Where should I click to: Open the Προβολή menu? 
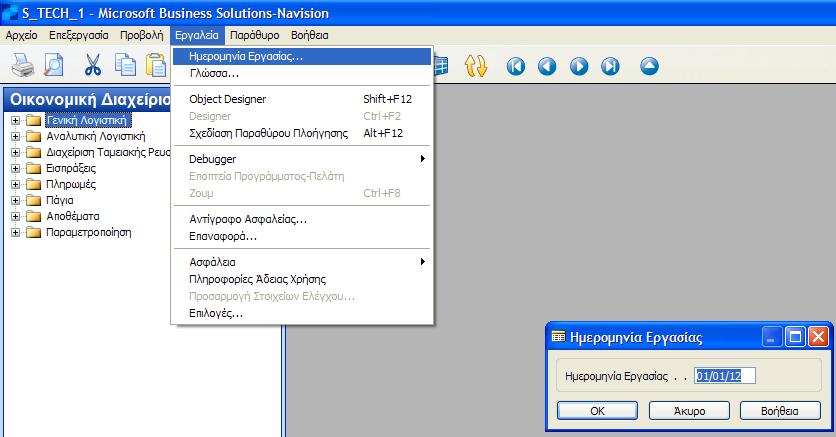(141, 35)
